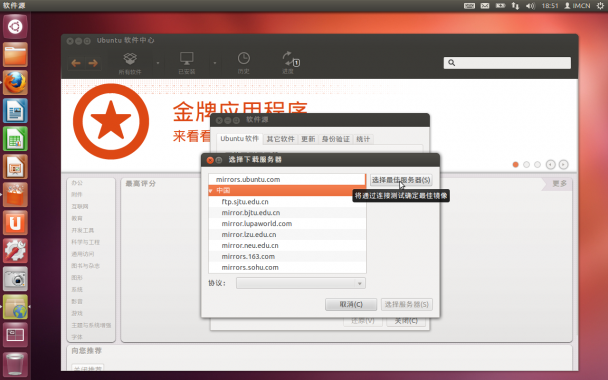Click the Software Center search field
608x380 pixels.
[x=507, y=63]
